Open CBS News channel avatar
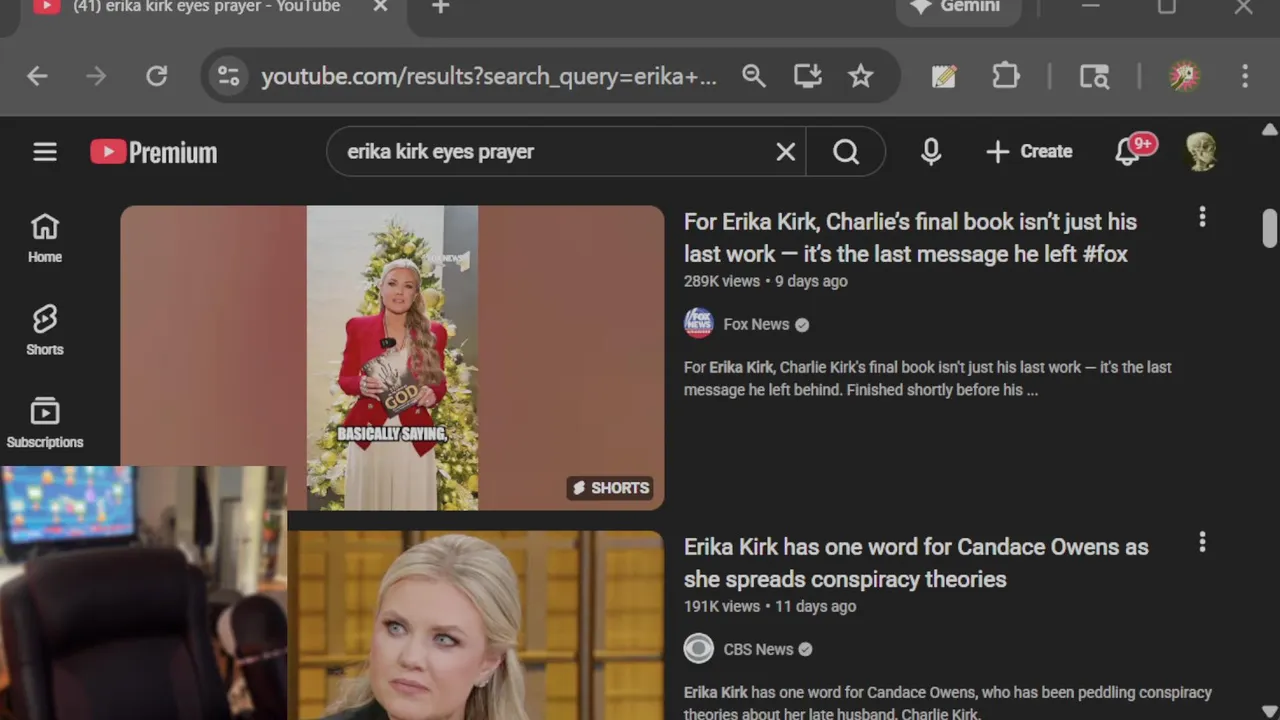Image resolution: width=1280 pixels, height=720 pixels. [698, 649]
